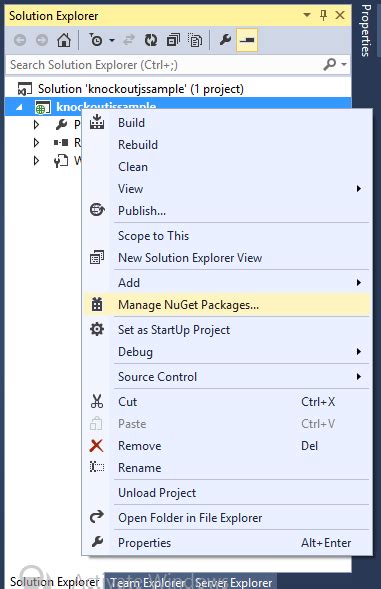Click the Pending Changes Filter clock icon
Viewport: 381px width, 589px height.
coord(96,40)
